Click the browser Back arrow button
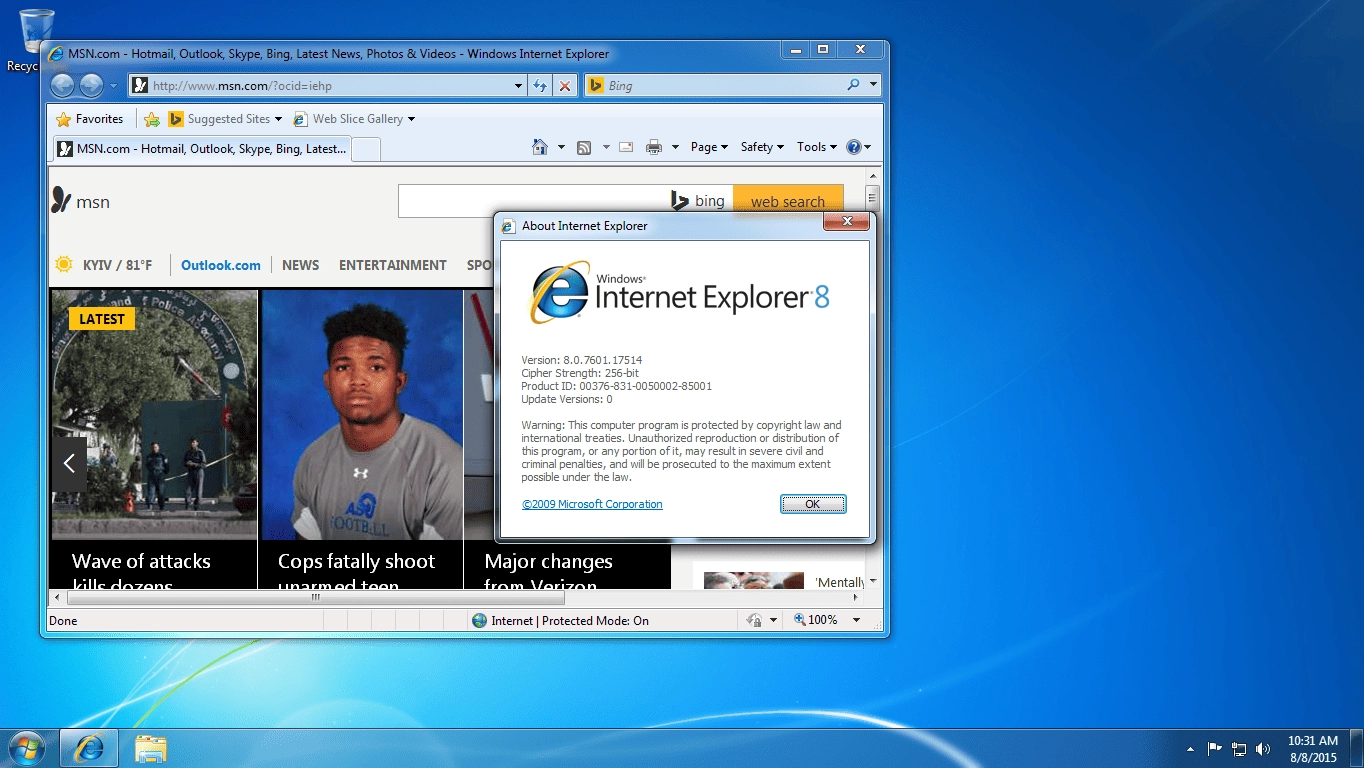Viewport: 1364px width, 768px height. (x=62, y=85)
